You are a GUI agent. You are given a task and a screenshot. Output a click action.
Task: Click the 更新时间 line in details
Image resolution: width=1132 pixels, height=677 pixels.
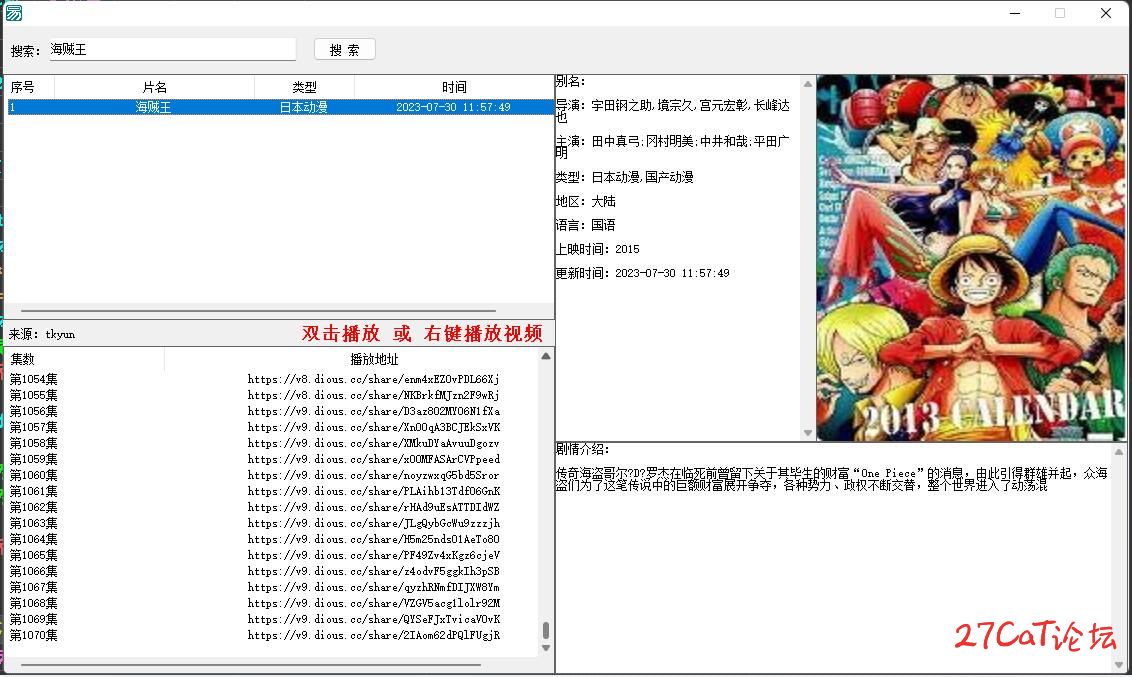643,273
